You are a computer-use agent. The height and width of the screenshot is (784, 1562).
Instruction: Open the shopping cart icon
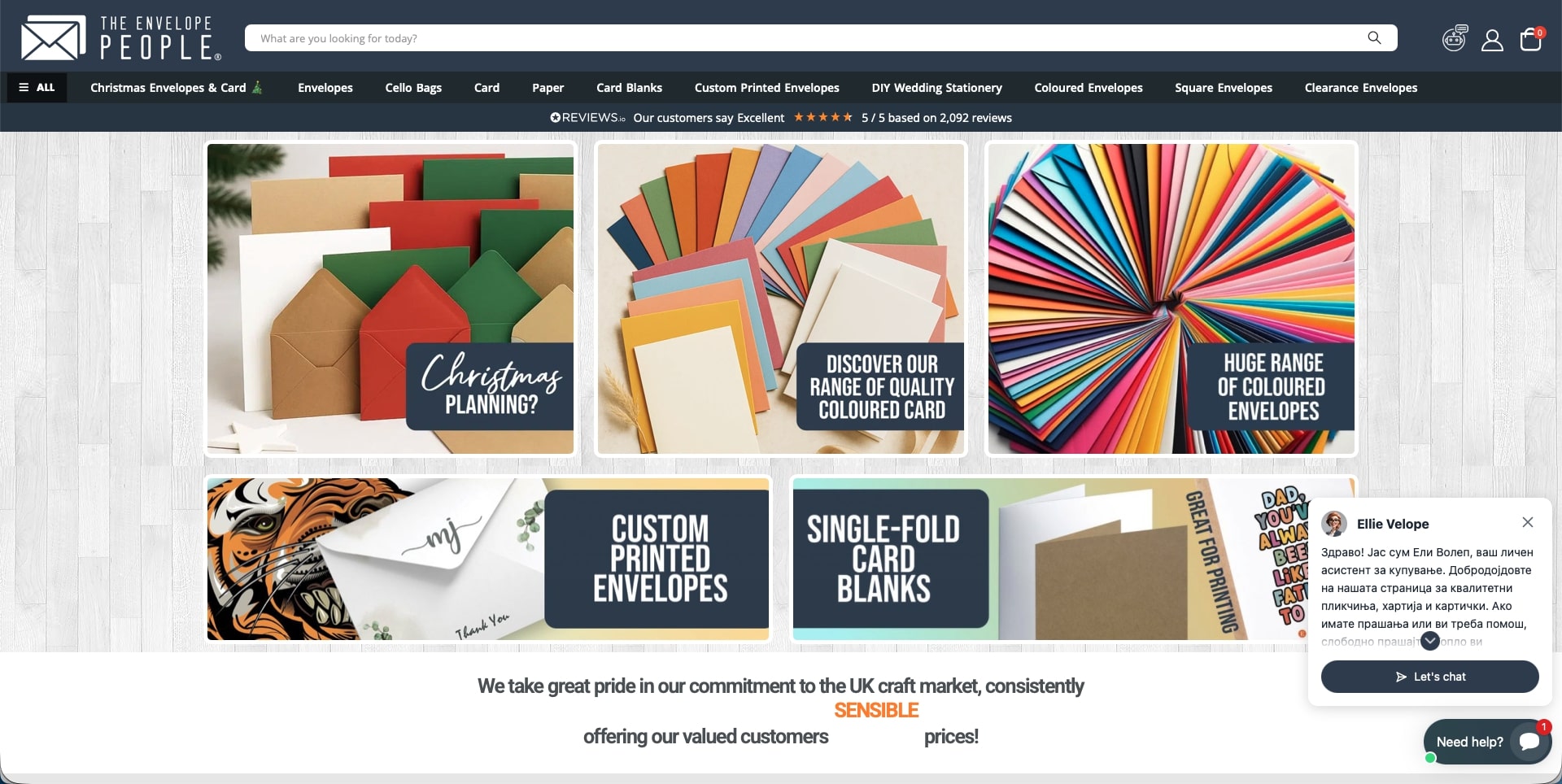pos(1531,39)
